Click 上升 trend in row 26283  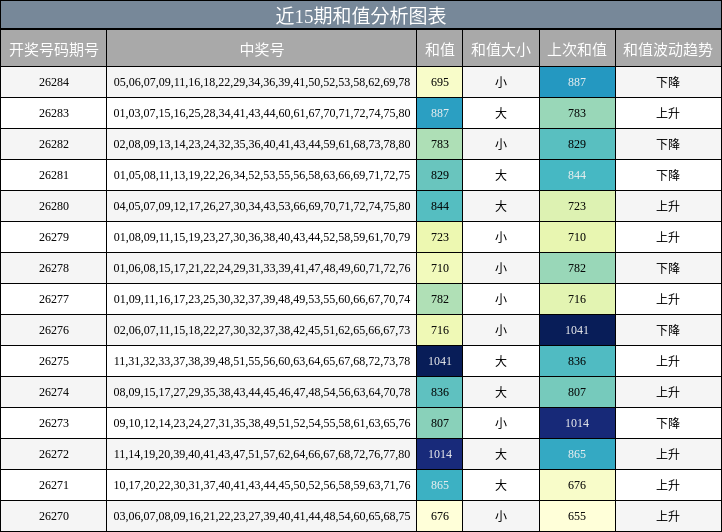[668, 113]
